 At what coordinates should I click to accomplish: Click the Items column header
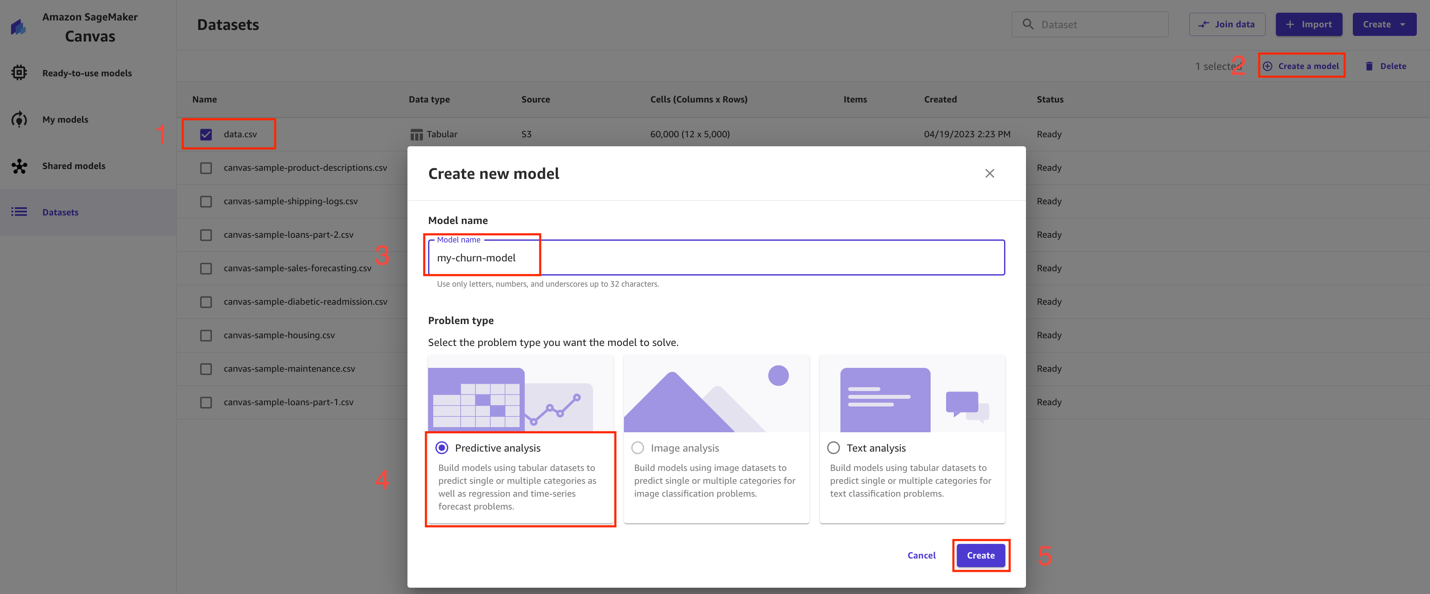pyautogui.click(x=855, y=100)
